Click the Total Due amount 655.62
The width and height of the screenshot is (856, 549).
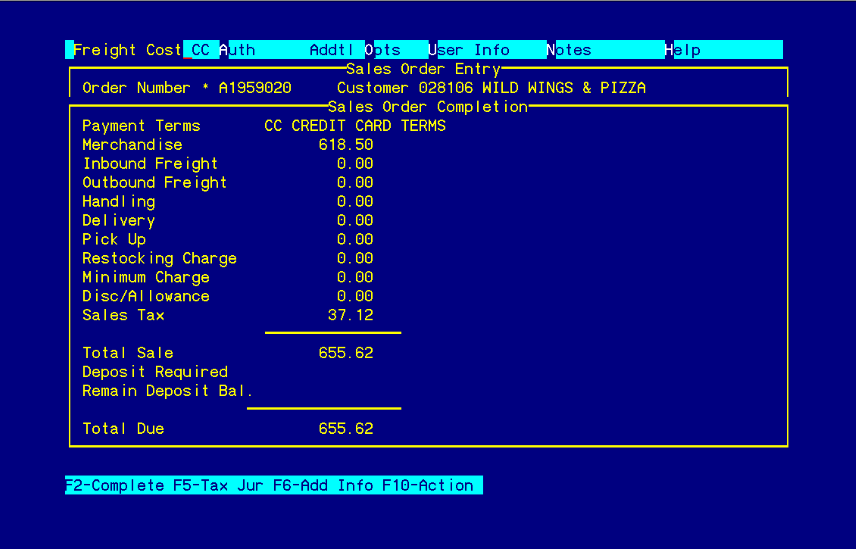346,428
